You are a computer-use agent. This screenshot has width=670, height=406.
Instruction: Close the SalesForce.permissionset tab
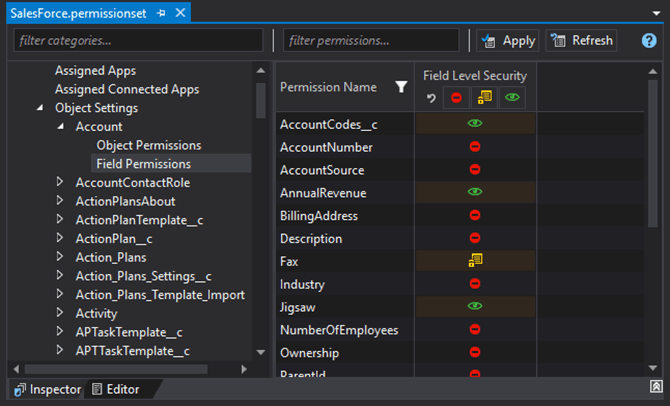[x=180, y=13]
